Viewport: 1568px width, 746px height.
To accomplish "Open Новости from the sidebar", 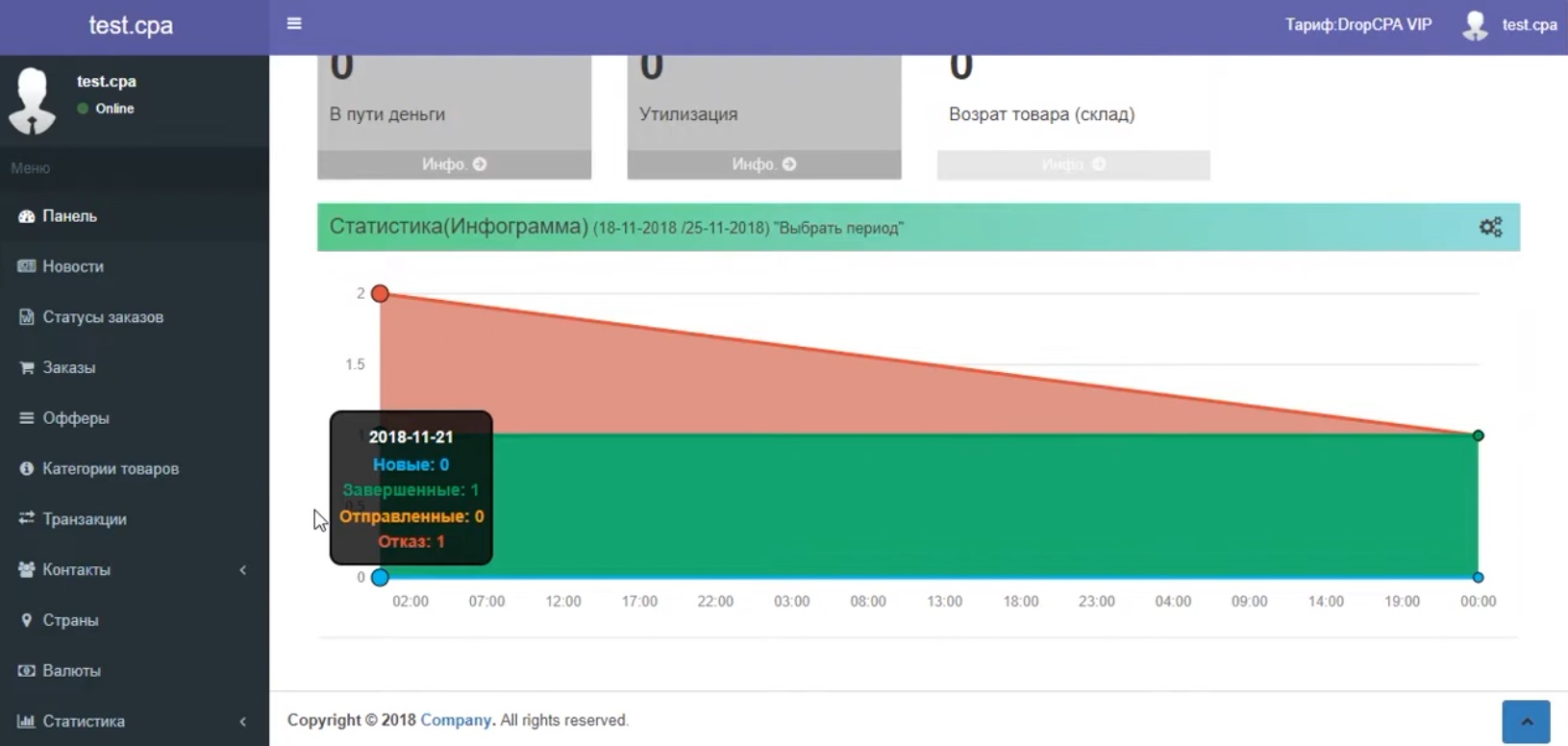I will pyautogui.click(x=73, y=266).
